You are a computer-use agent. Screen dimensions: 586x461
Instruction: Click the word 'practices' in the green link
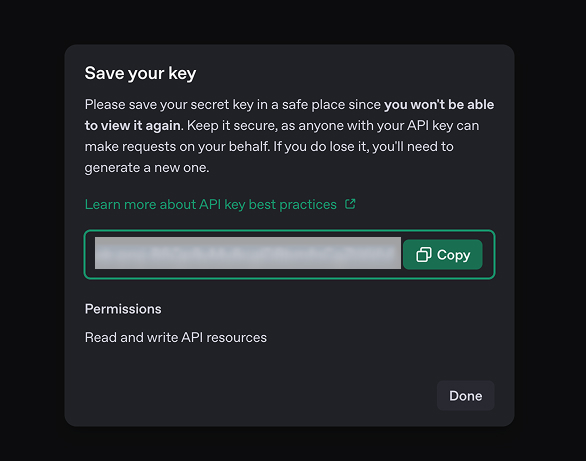point(308,204)
